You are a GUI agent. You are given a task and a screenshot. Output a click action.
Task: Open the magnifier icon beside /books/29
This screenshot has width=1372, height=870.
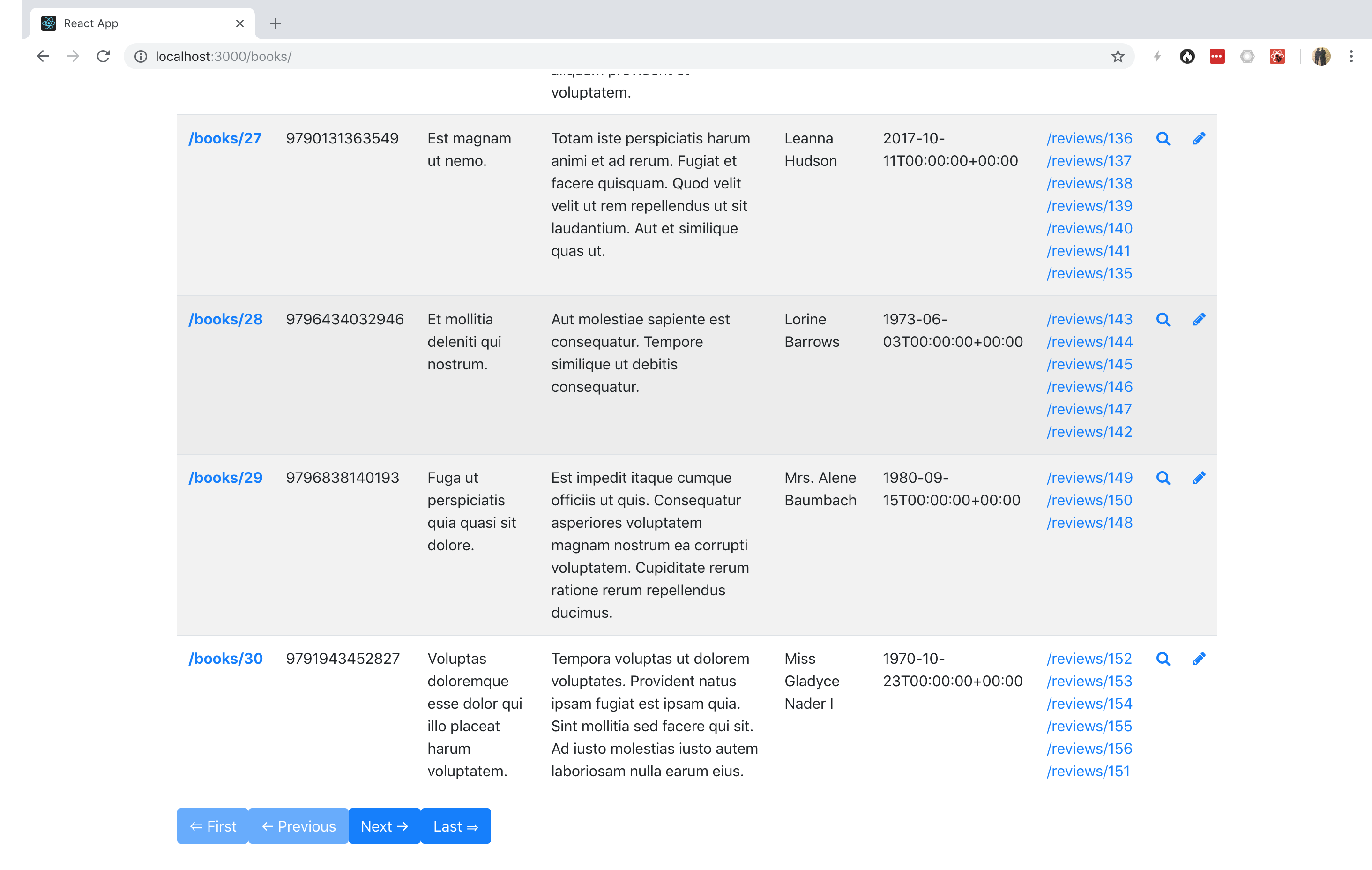(1163, 478)
